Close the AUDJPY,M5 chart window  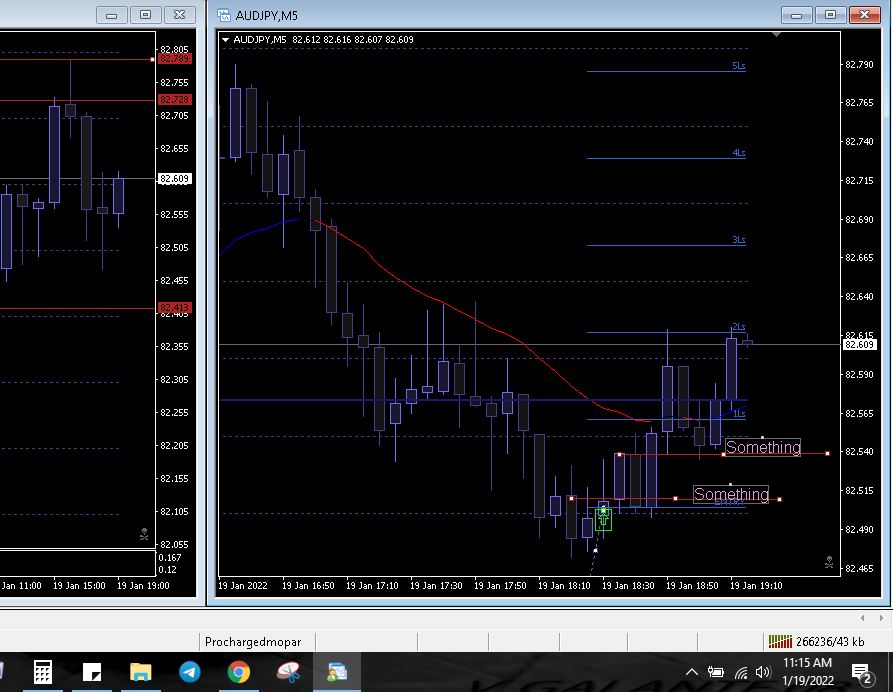coord(865,15)
